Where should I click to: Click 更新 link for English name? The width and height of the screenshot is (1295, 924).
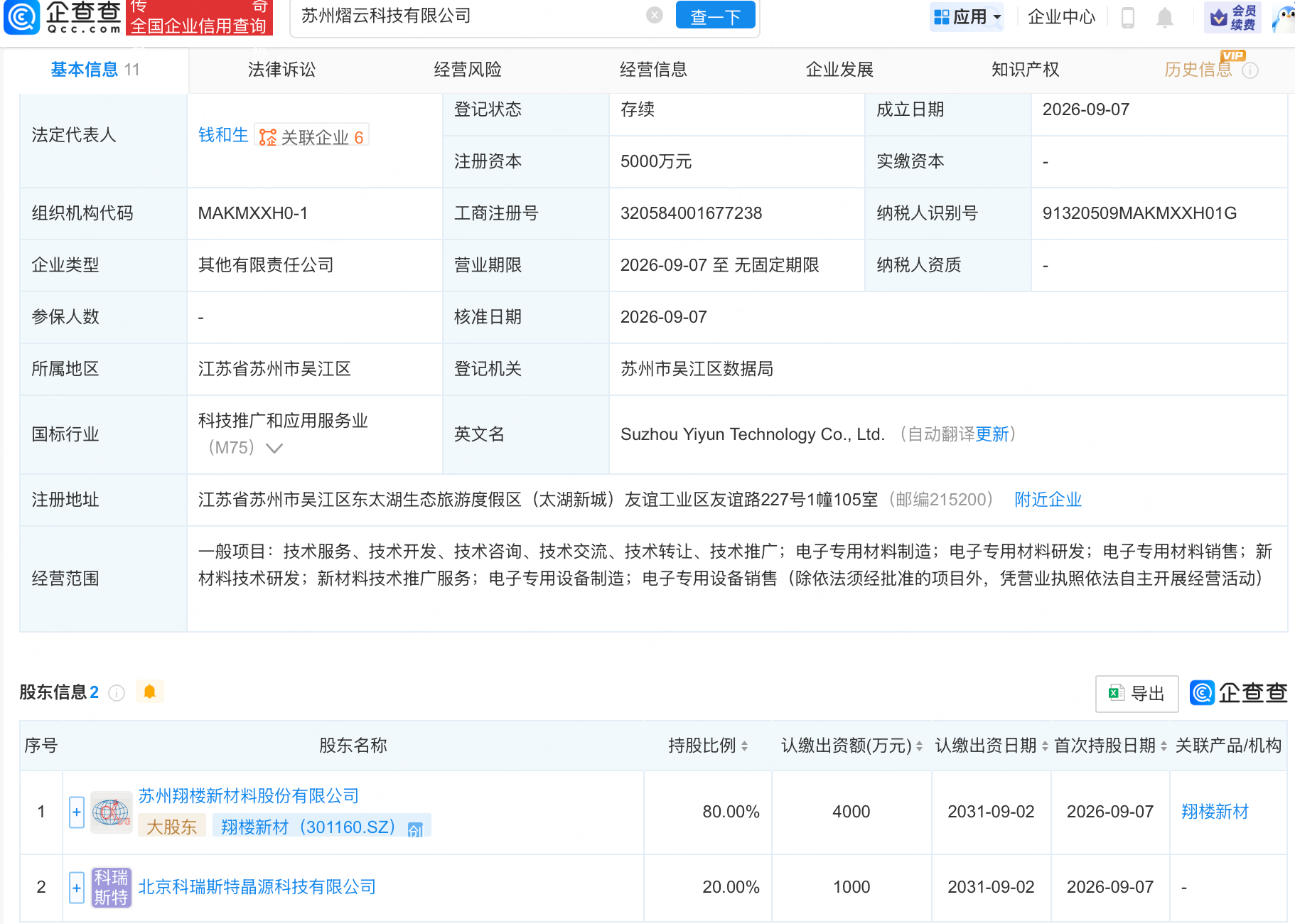tap(992, 434)
